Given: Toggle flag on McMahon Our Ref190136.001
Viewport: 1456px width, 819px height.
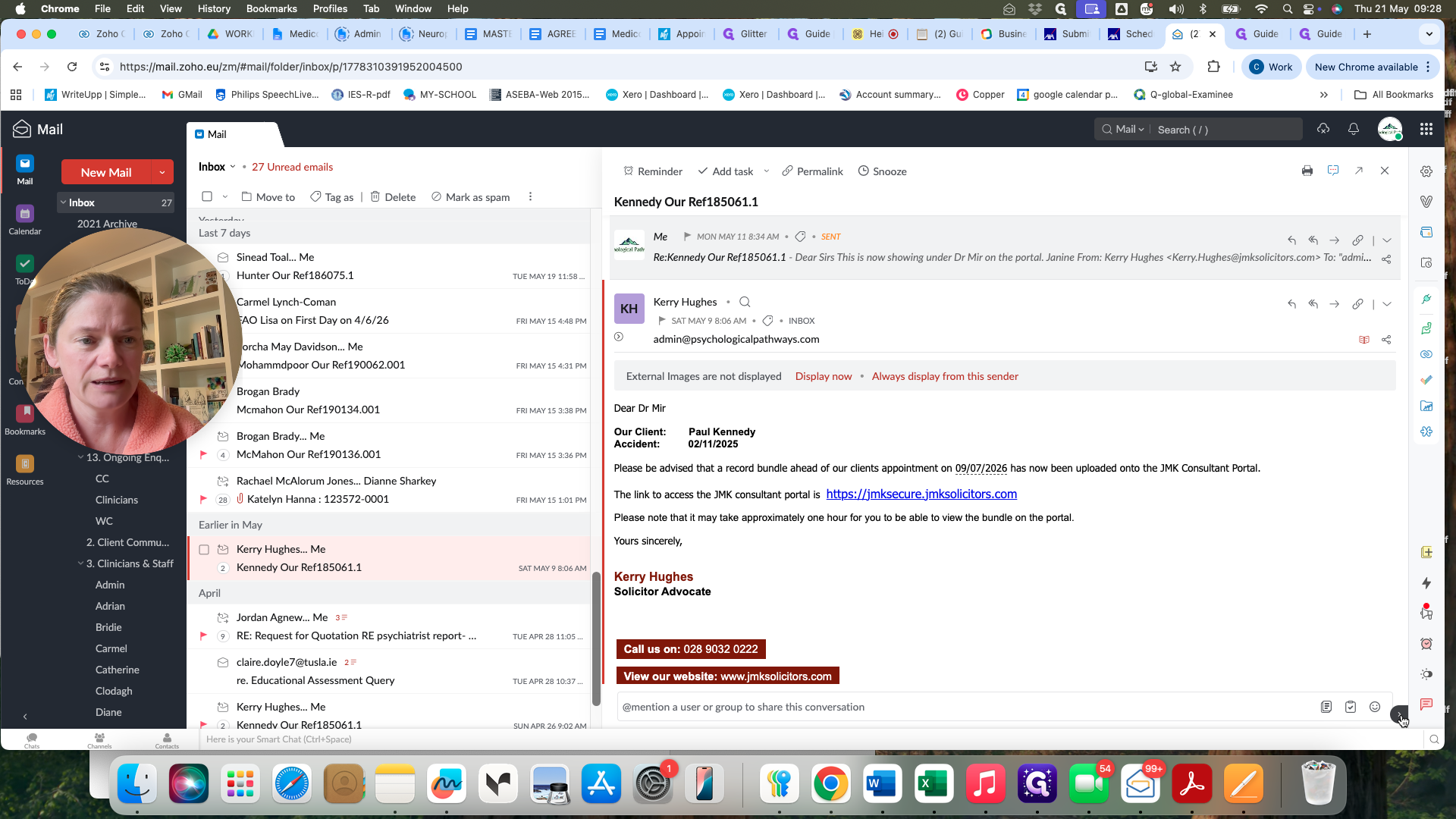Looking at the screenshot, I should (203, 454).
